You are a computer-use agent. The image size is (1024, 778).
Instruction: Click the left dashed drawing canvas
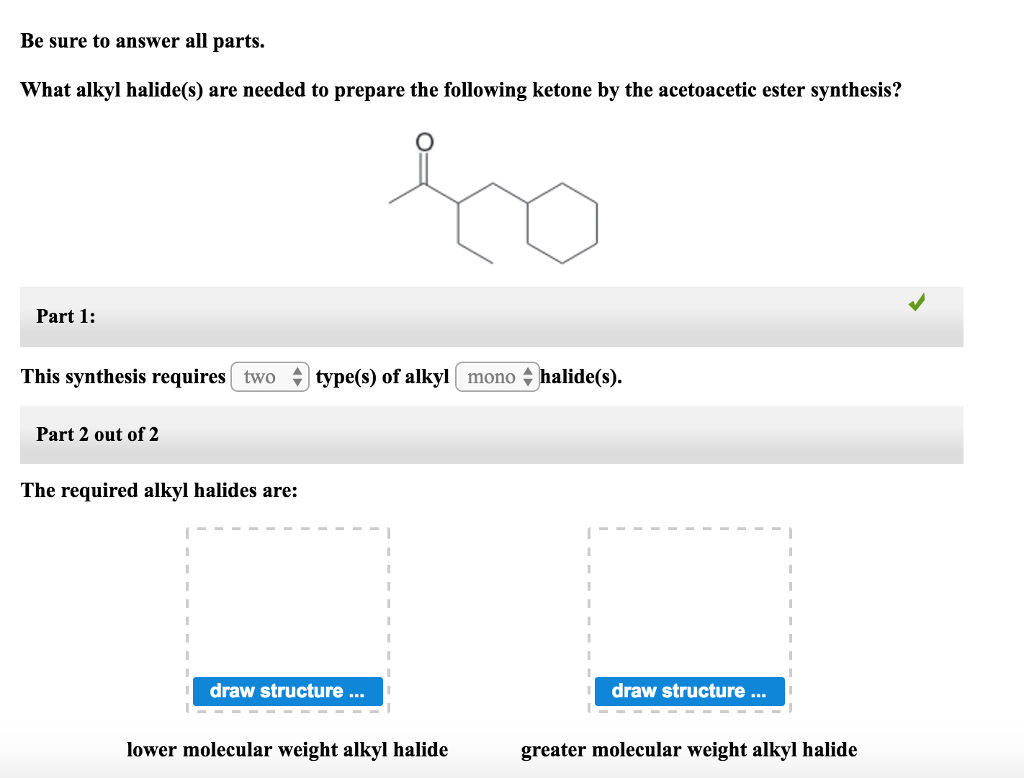[x=288, y=600]
